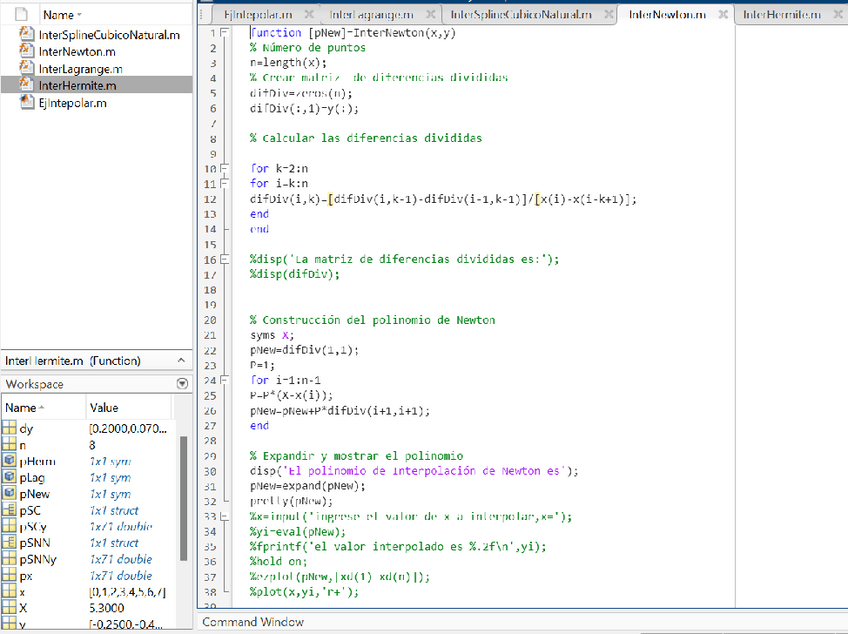Close the InterNewton.m editor tab
The image size is (848, 634).
[x=722, y=15]
